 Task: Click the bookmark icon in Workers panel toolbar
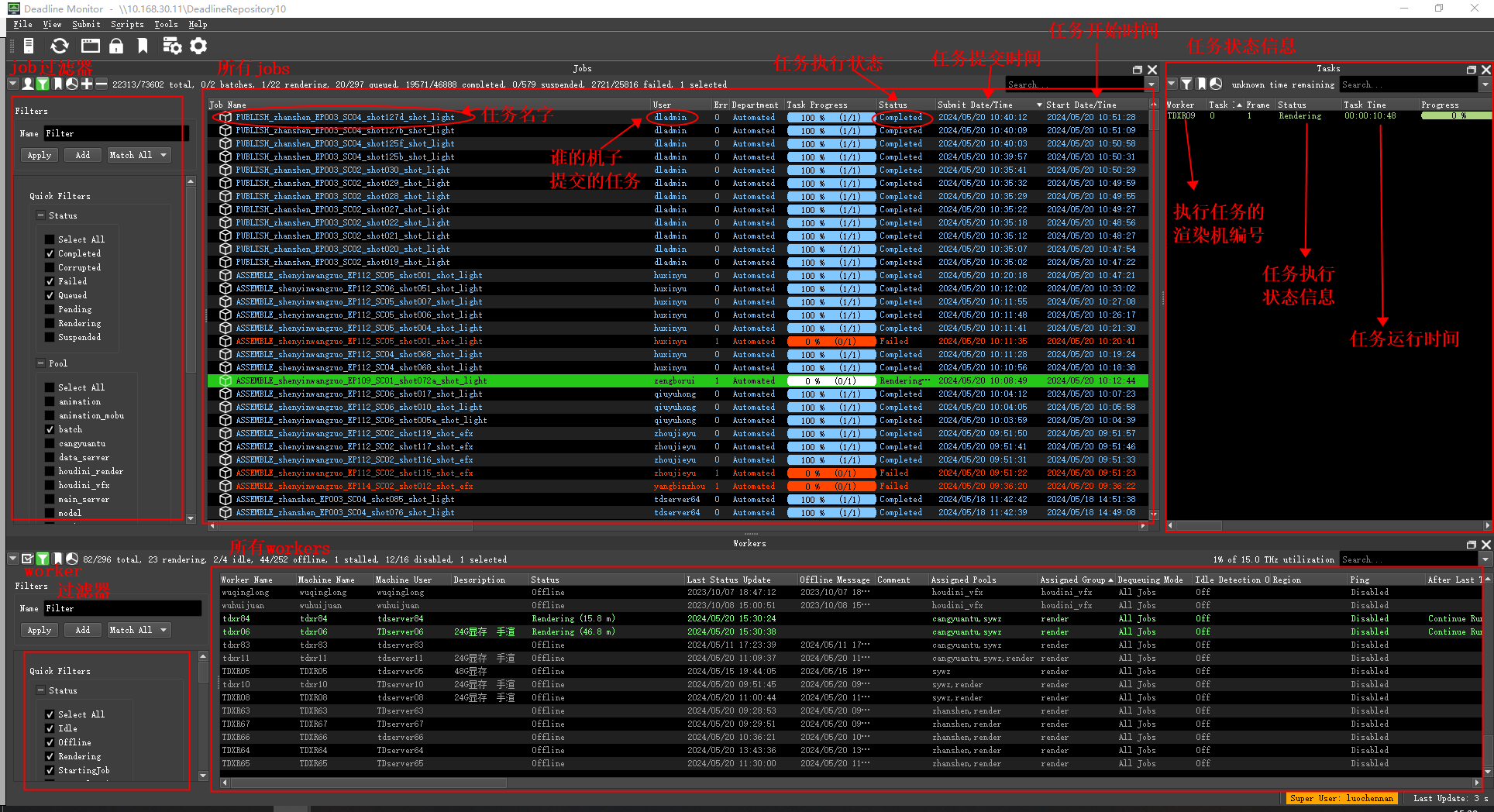coord(57,559)
